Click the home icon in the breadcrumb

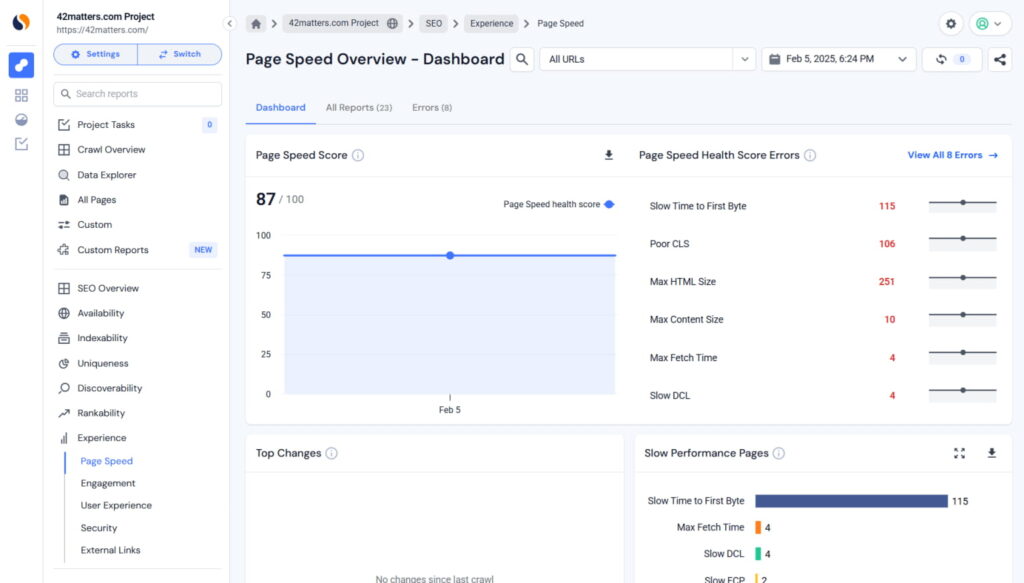(x=257, y=23)
